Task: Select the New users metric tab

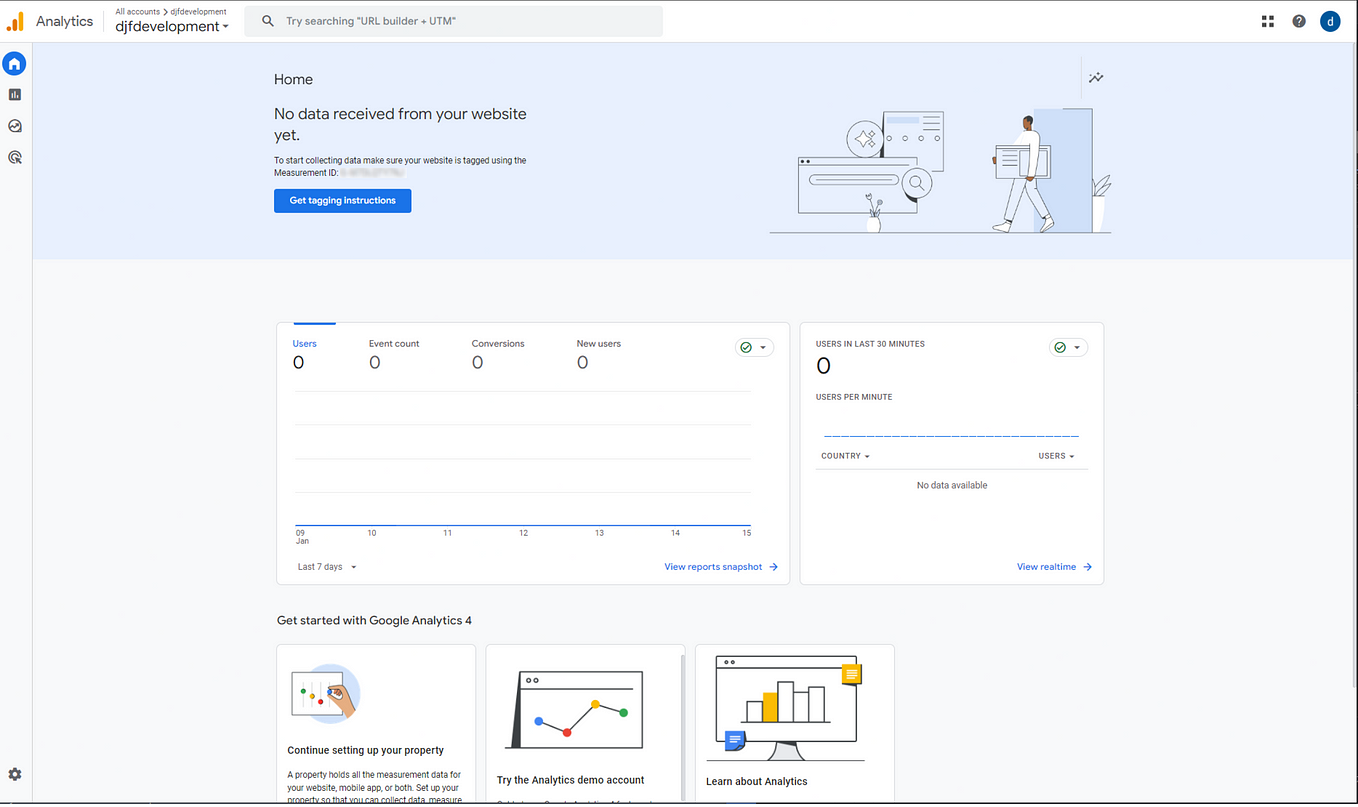Action: pos(599,354)
